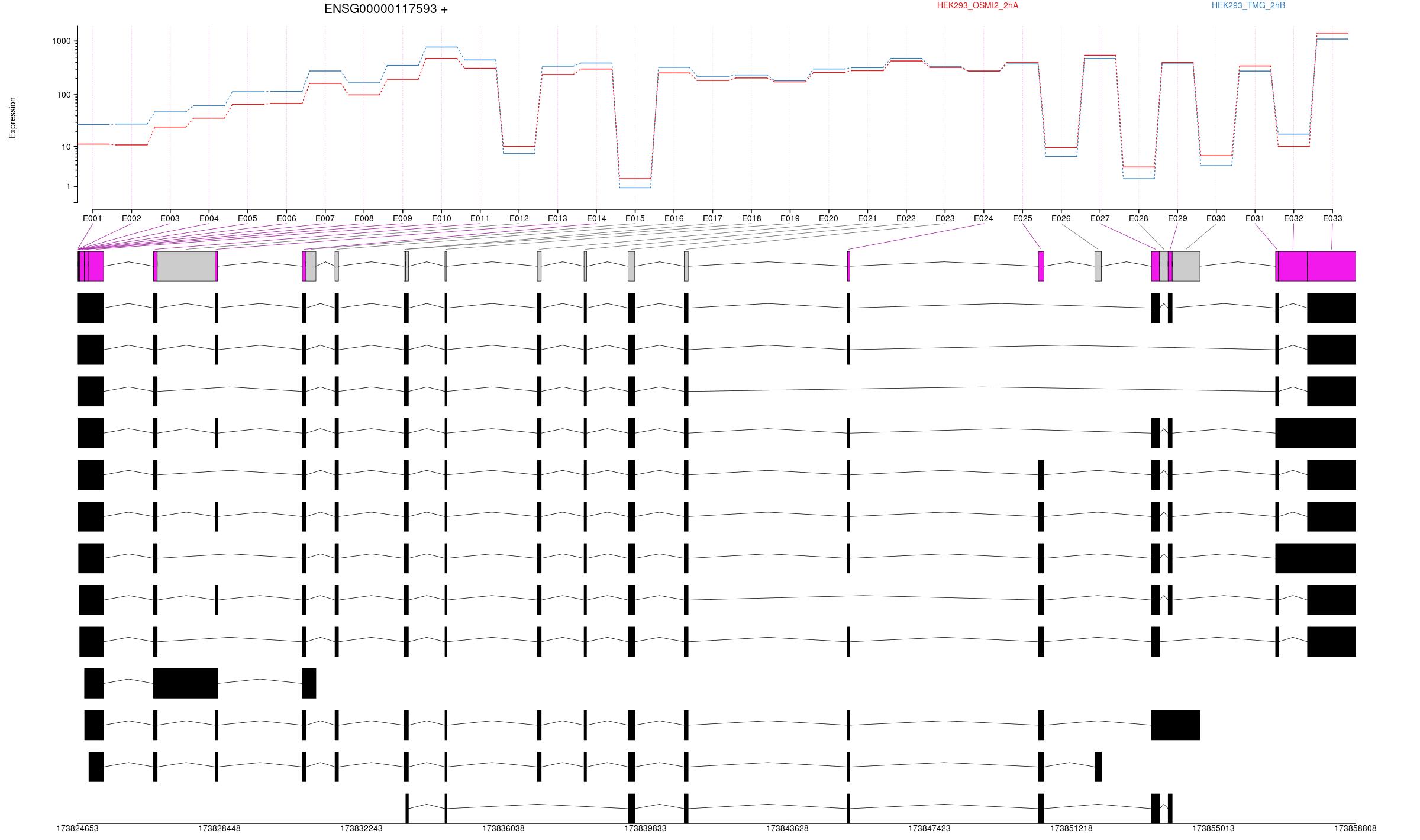Screen dimensions: 1420x840
Task: Select exon label E005
Action: [247, 218]
